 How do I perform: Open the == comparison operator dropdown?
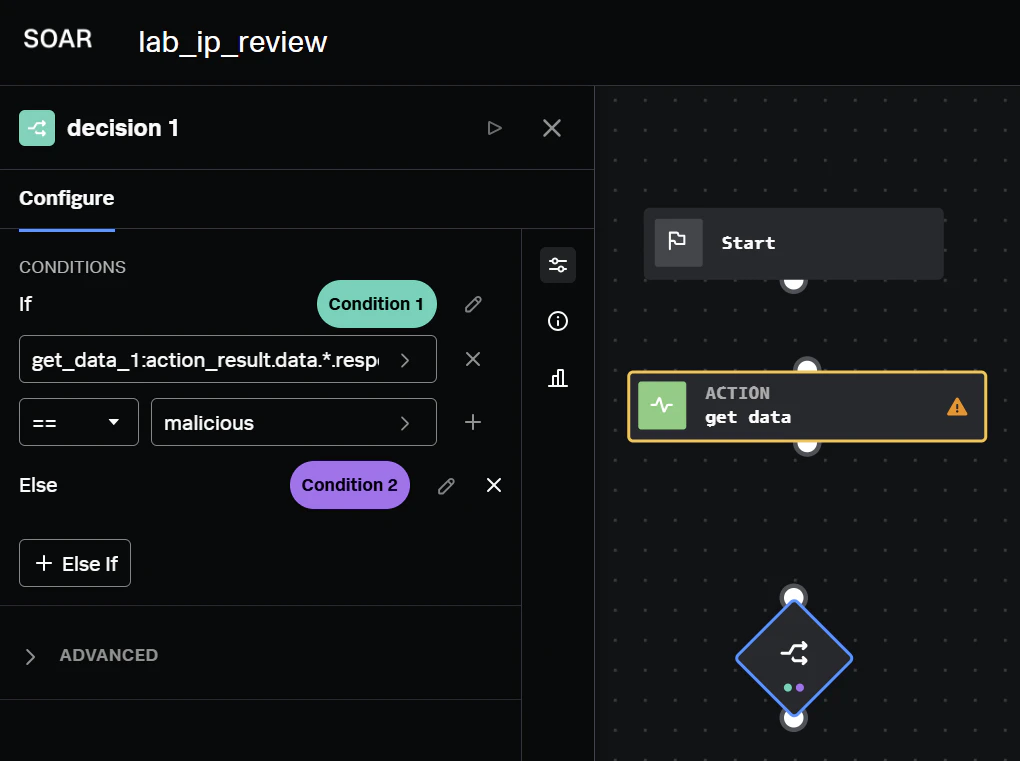79,422
